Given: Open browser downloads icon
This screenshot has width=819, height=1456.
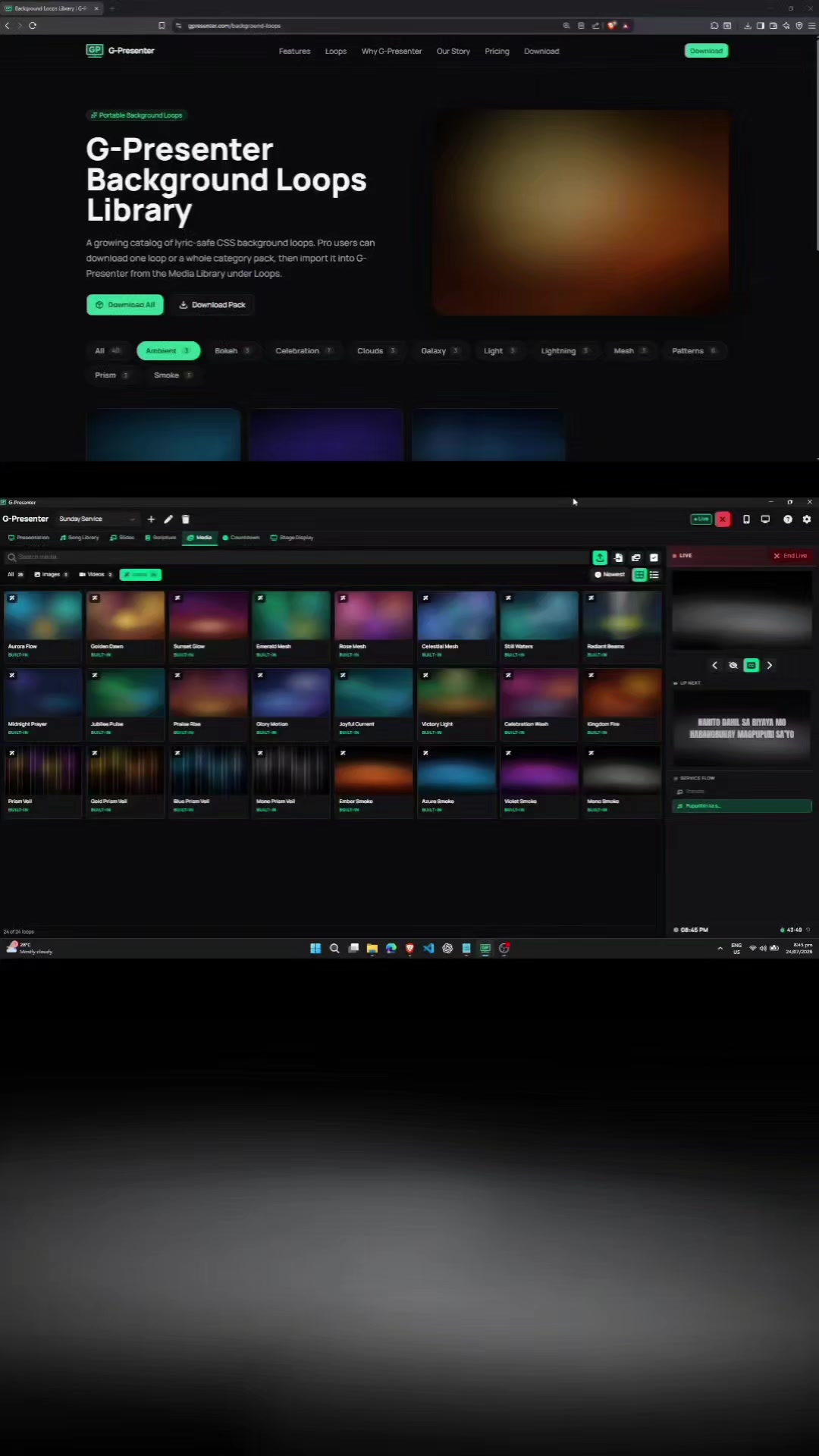Looking at the screenshot, I should point(748,26).
